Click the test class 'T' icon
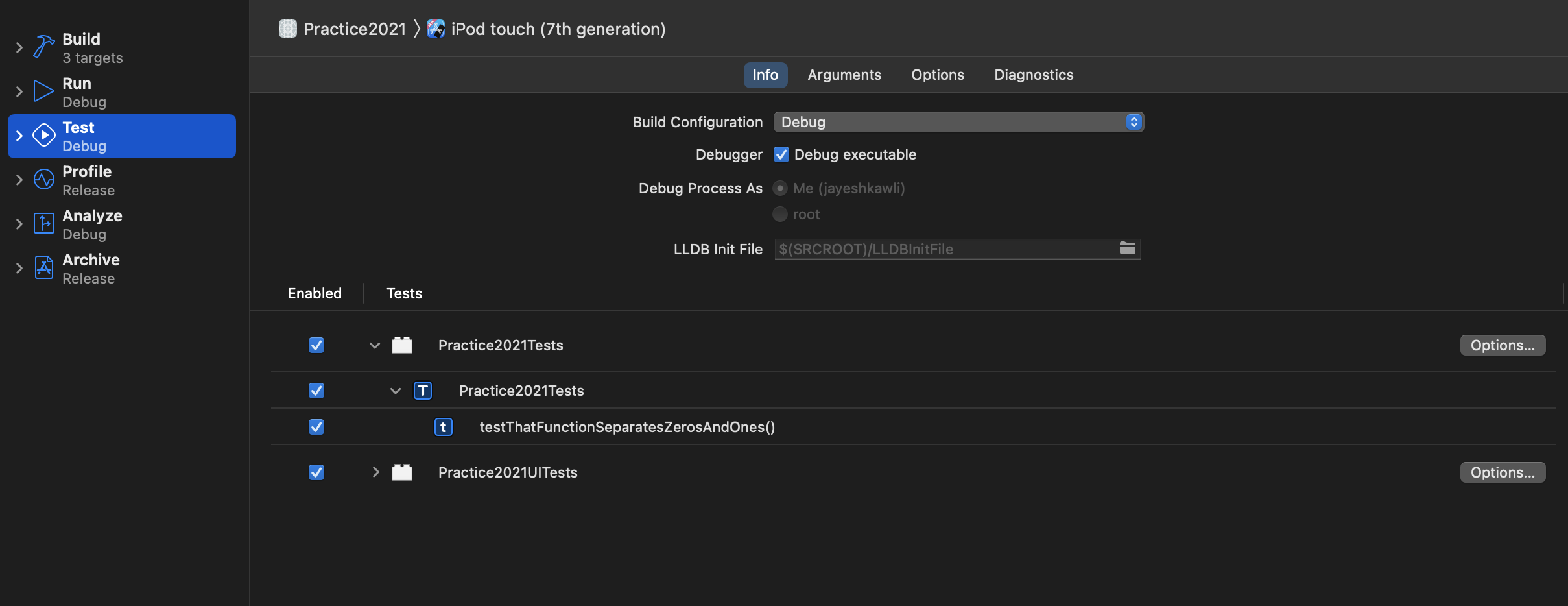 [x=423, y=391]
